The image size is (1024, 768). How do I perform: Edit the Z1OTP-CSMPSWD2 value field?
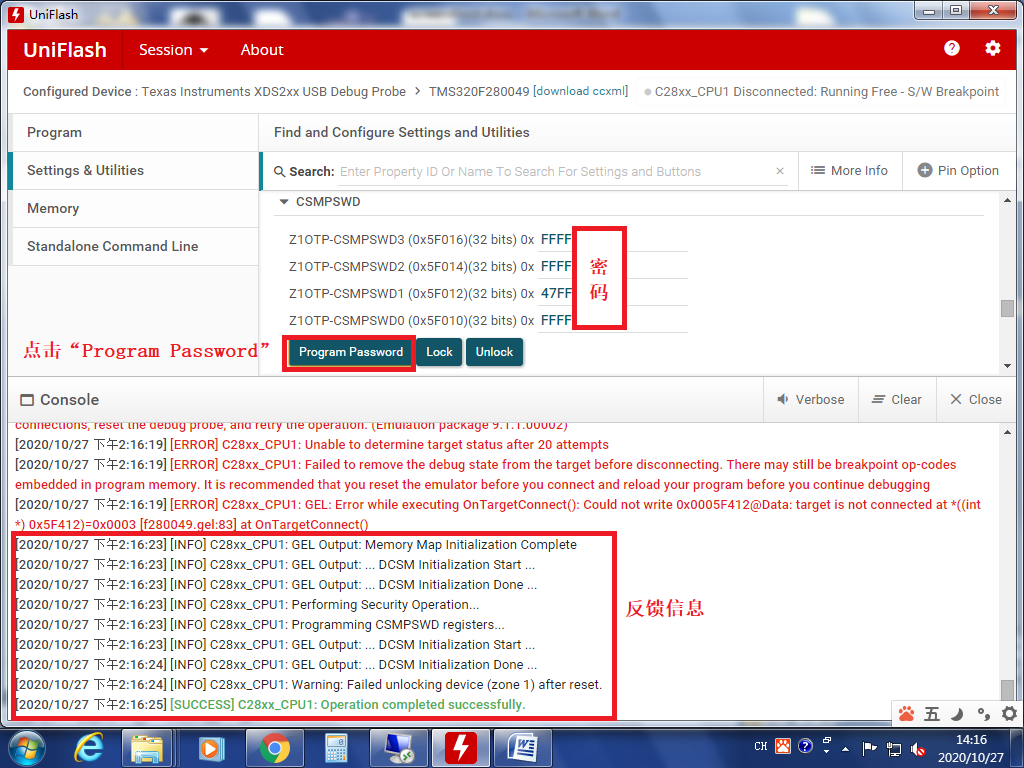pyautogui.click(x=613, y=266)
